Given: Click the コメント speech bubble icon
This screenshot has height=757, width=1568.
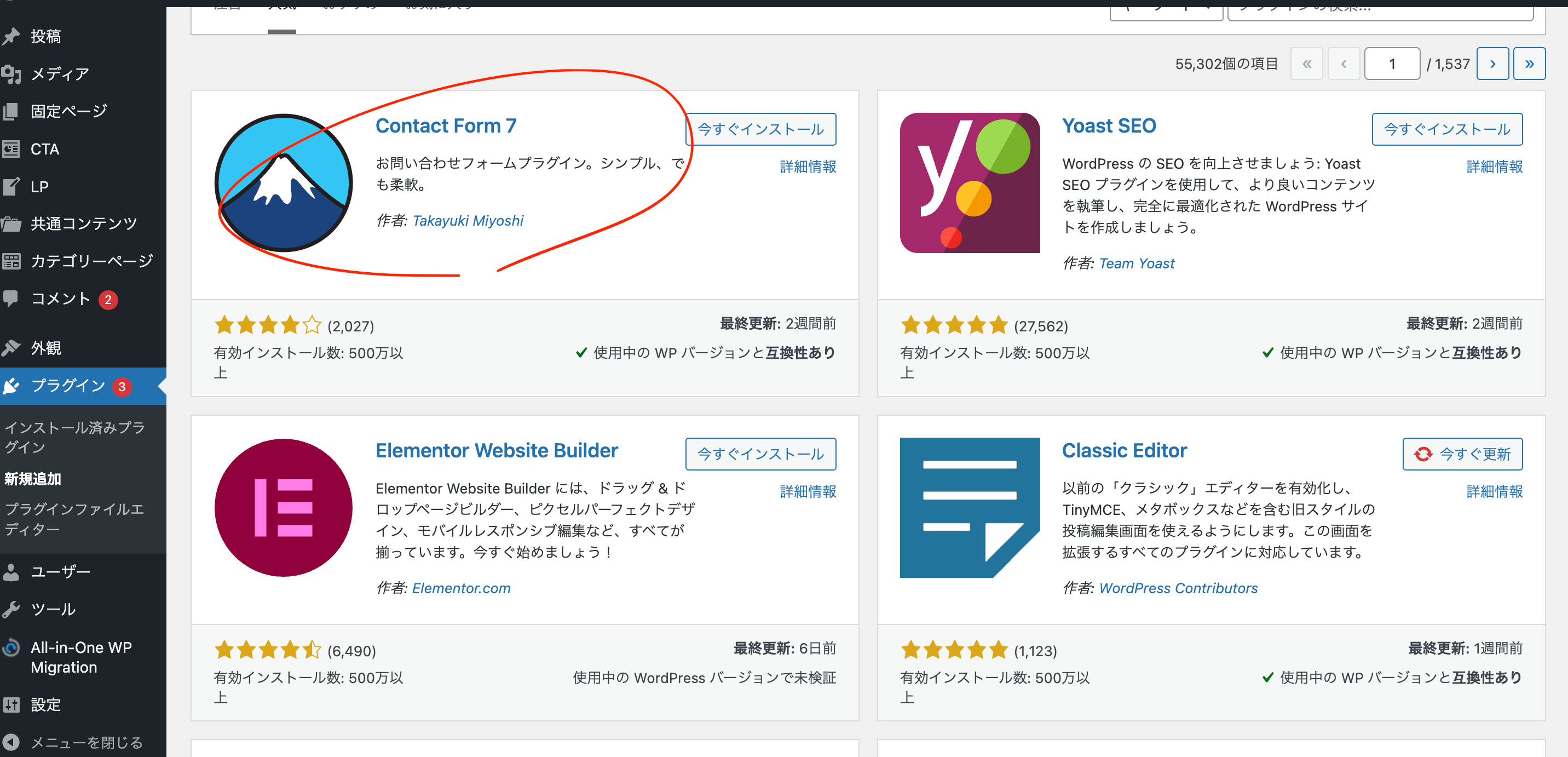Looking at the screenshot, I should pyautogui.click(x=11, y=299).
